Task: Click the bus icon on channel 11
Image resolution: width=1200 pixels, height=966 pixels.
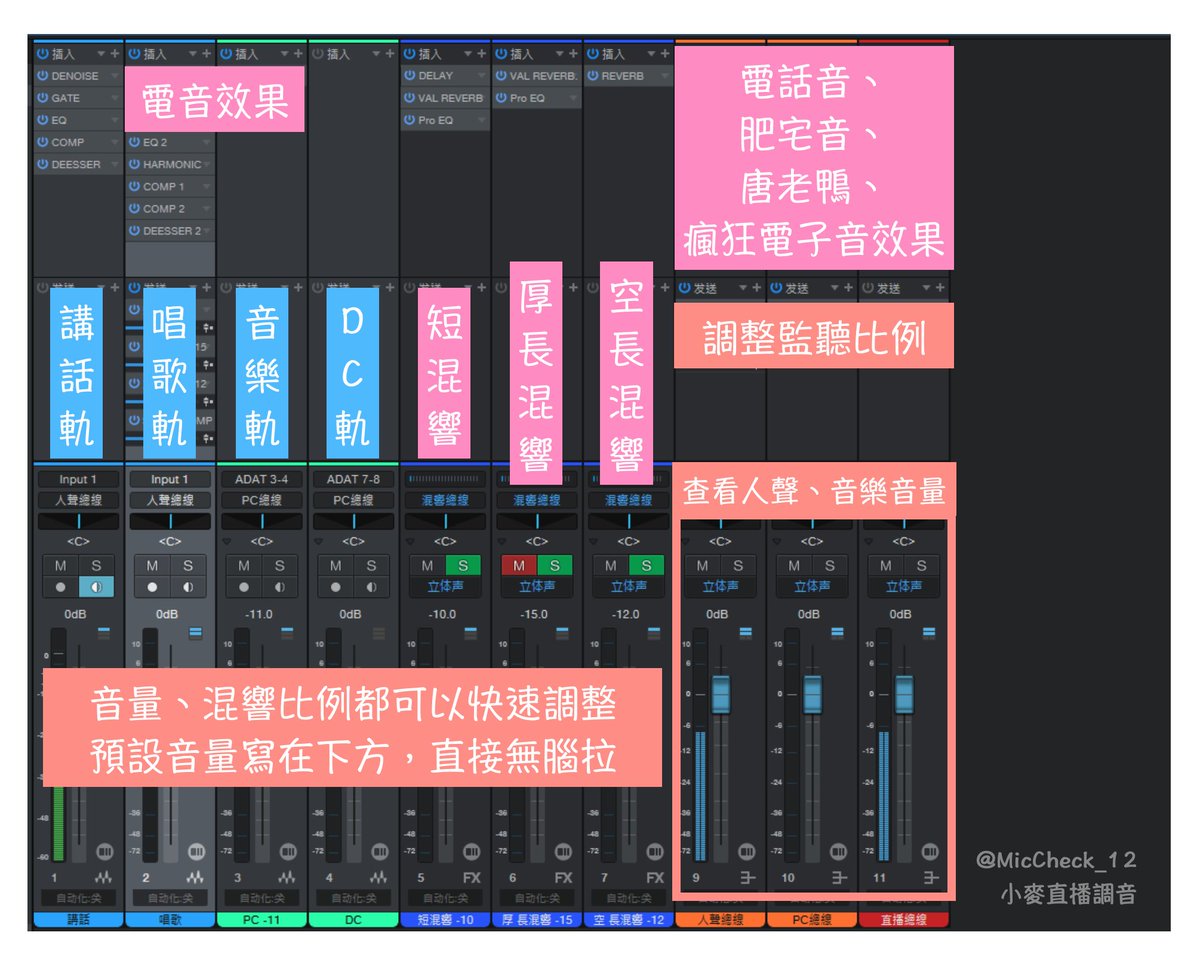Action: (930, 877)
